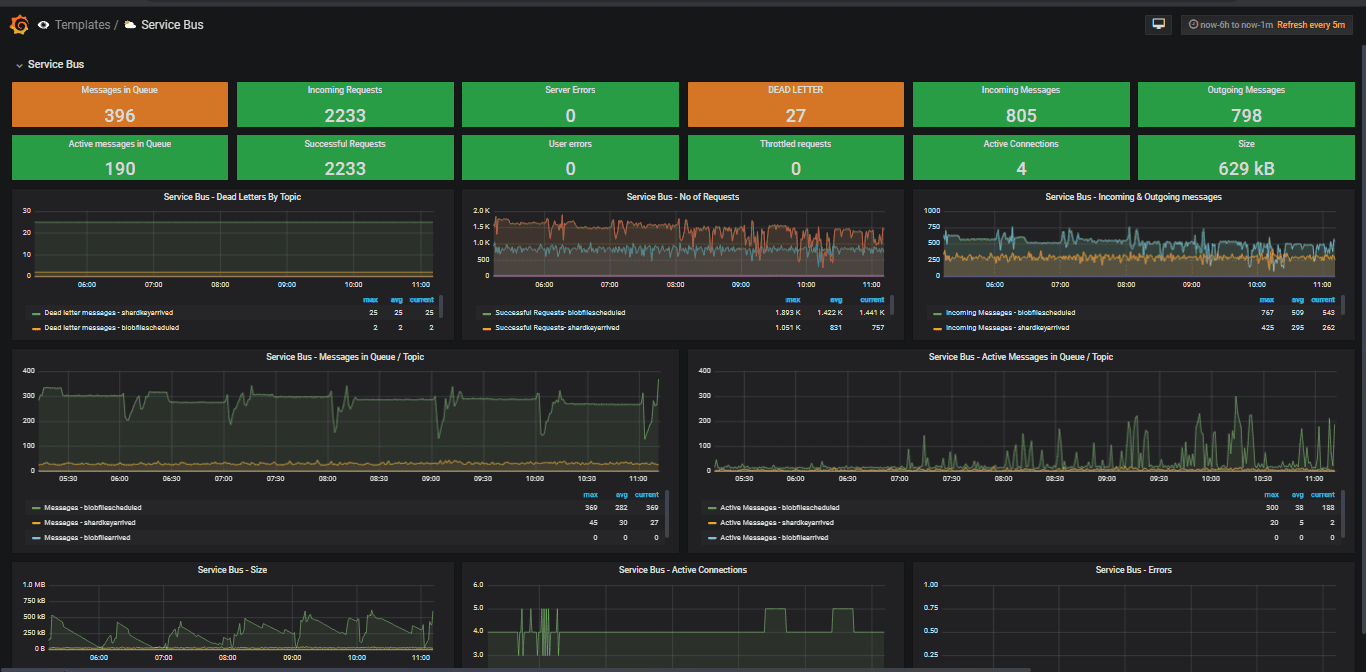
Task: Click the horizontal scrollbar at window bottom
Action: (x=515, y=669)
